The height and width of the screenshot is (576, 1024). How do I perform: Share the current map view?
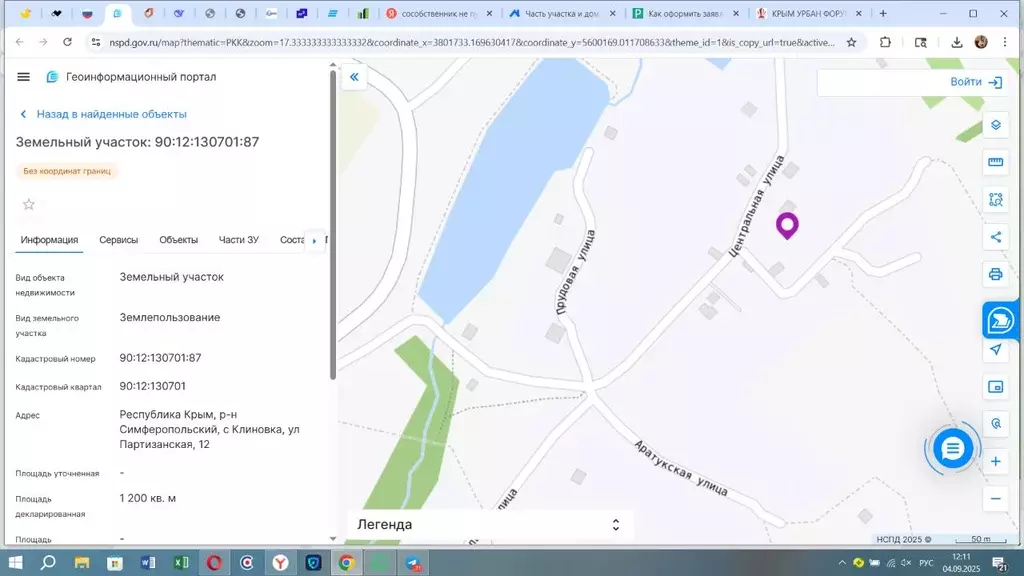995,237
